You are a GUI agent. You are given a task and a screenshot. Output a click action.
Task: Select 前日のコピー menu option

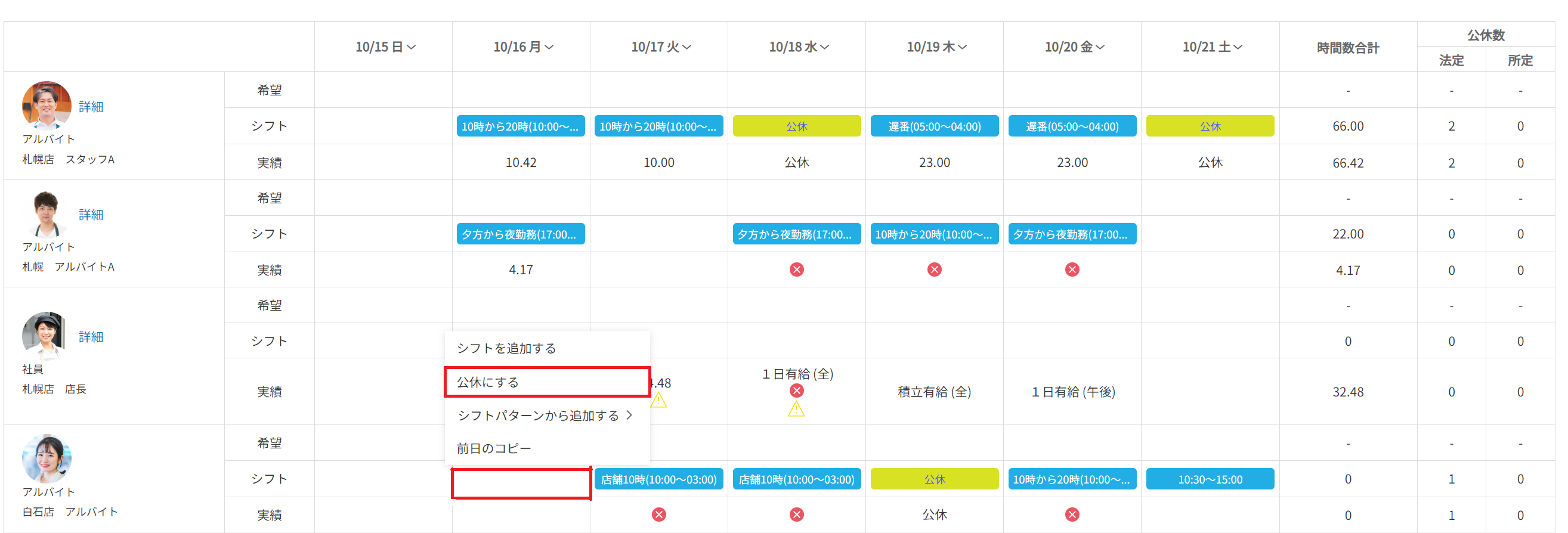pos(494,448)
